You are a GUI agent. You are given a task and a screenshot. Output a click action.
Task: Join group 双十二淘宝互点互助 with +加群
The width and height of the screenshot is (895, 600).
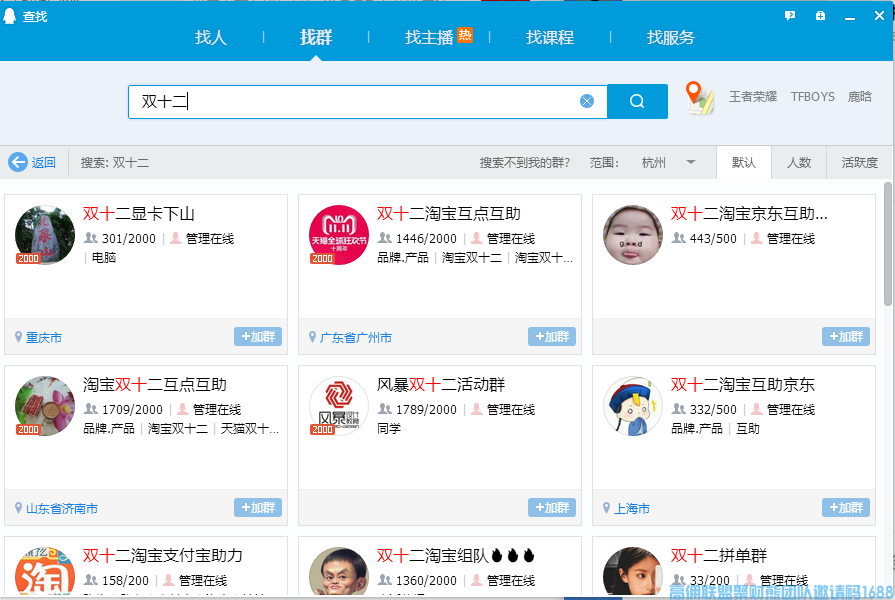(x=552, y=337)
